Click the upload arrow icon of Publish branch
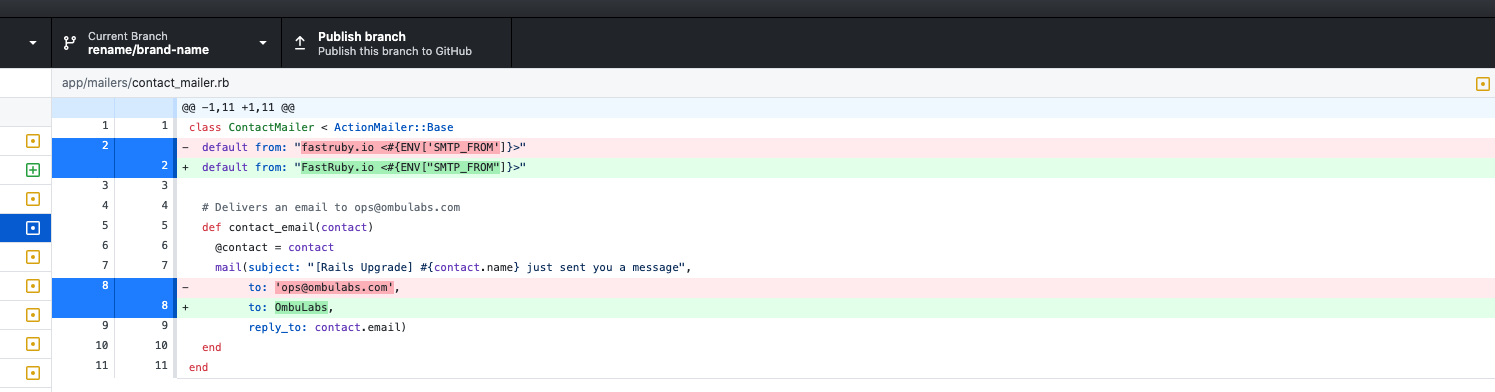The width and height of the screenshot is (1495, 392). click(300, 43)
